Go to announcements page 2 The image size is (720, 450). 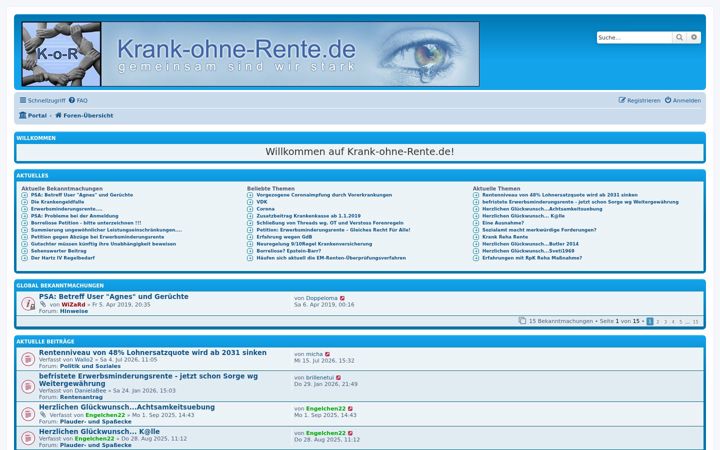coord(658,321)
